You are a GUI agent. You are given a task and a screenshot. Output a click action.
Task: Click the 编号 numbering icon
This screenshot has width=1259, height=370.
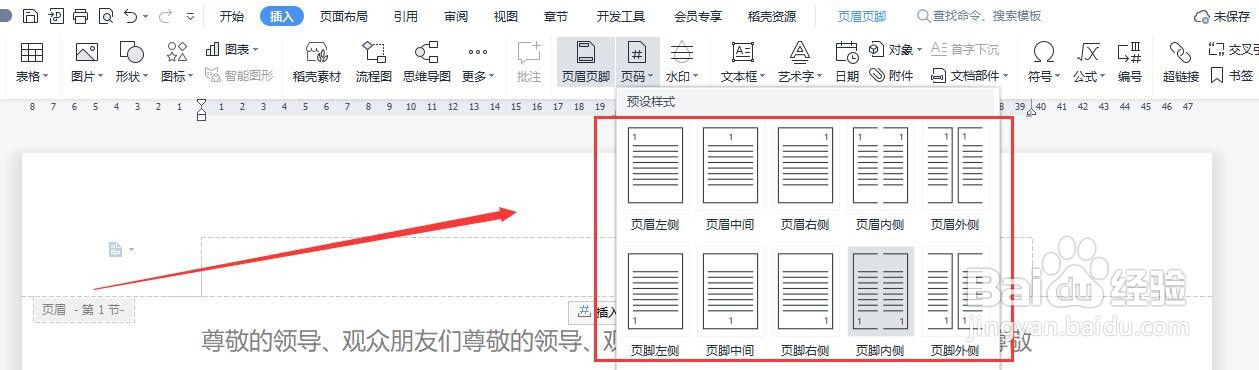[1130, 62]
